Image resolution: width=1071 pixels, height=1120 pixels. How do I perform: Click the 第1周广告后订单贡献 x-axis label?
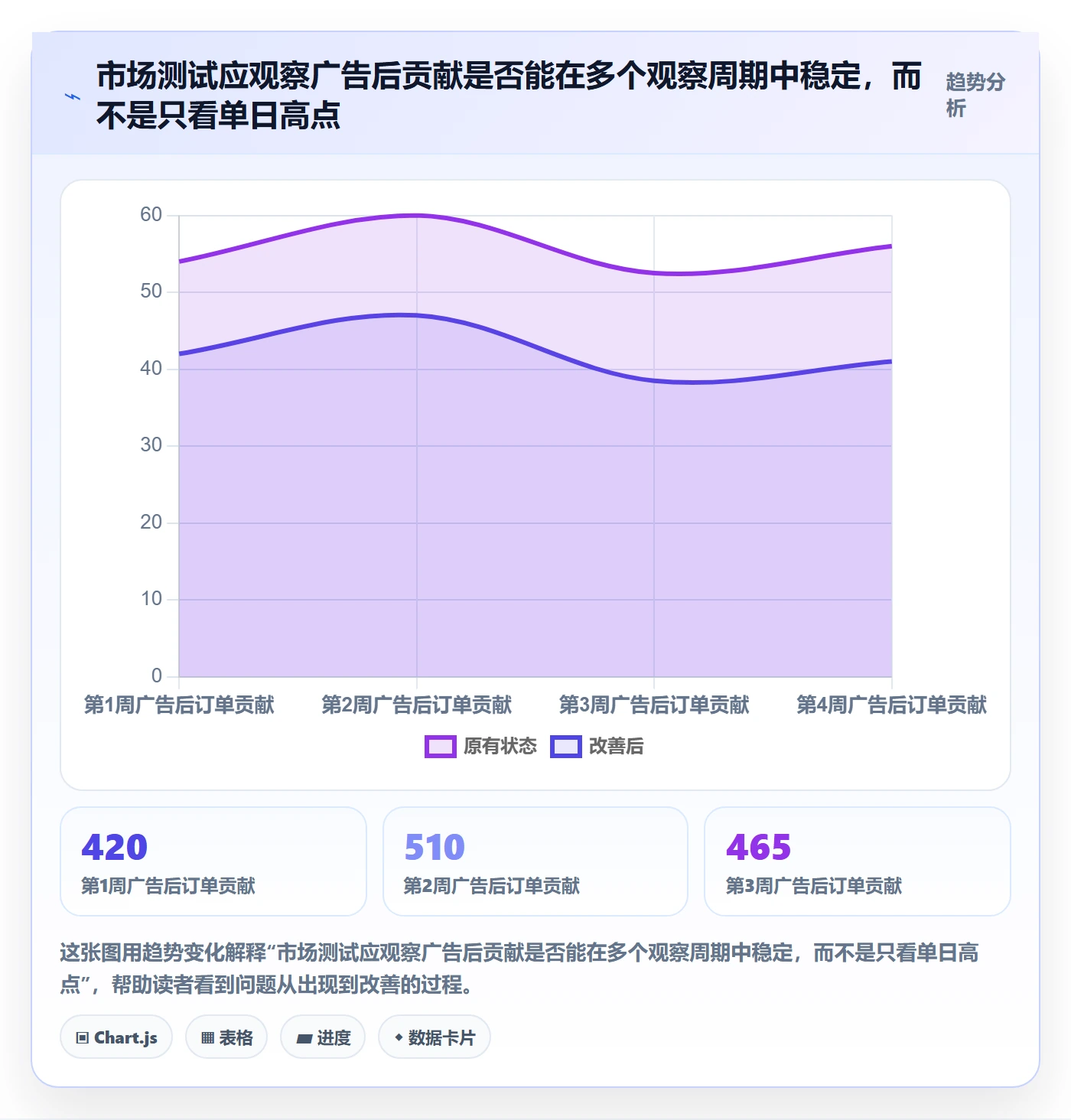[x=179, y=705]
